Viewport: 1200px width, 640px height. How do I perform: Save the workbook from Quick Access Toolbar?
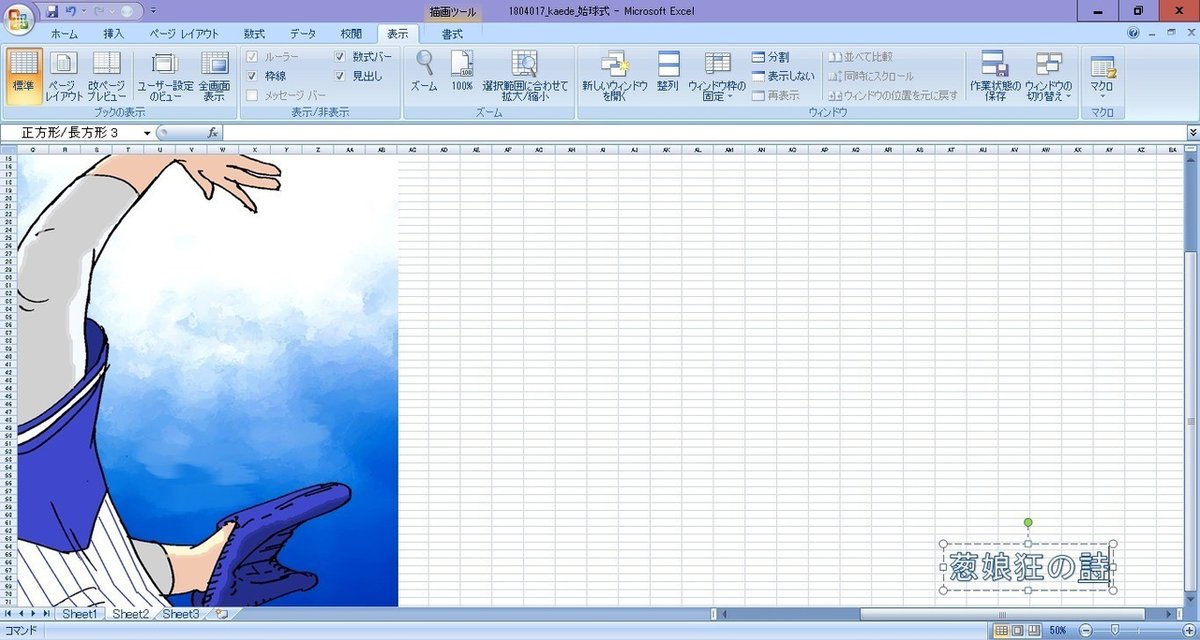[52, 11]
